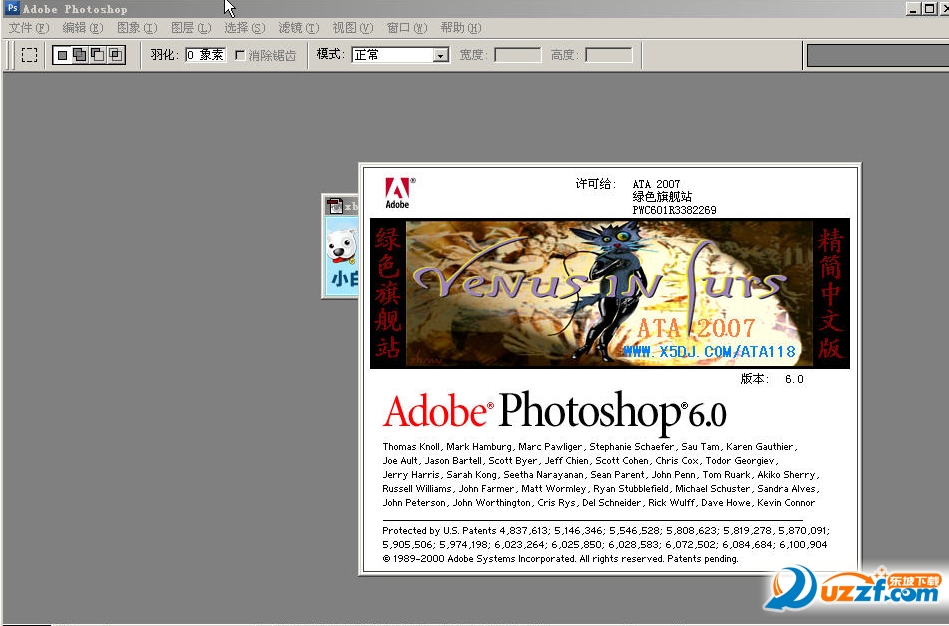Enable the 消除锯齿 anti-alias checkbox
This screenshot has width=949, height=626.
[x=240, y=55]
